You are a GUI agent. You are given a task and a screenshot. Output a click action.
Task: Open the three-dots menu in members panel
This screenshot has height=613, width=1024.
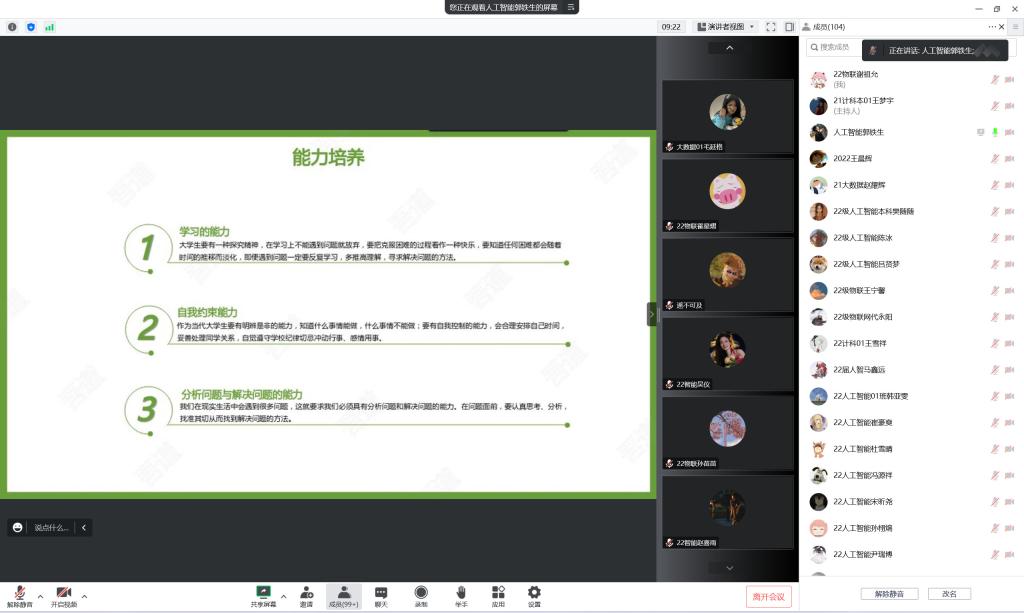click(x=991, y=27)
